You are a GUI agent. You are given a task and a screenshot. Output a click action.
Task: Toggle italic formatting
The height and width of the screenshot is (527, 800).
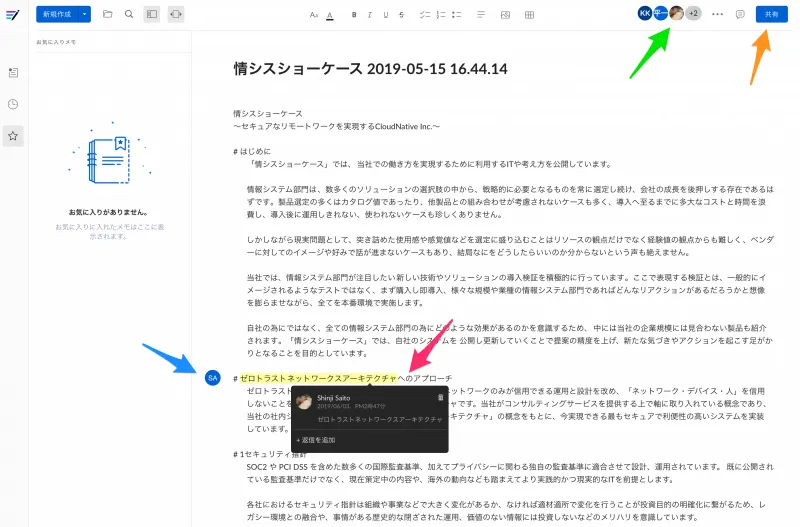[369, 15]
